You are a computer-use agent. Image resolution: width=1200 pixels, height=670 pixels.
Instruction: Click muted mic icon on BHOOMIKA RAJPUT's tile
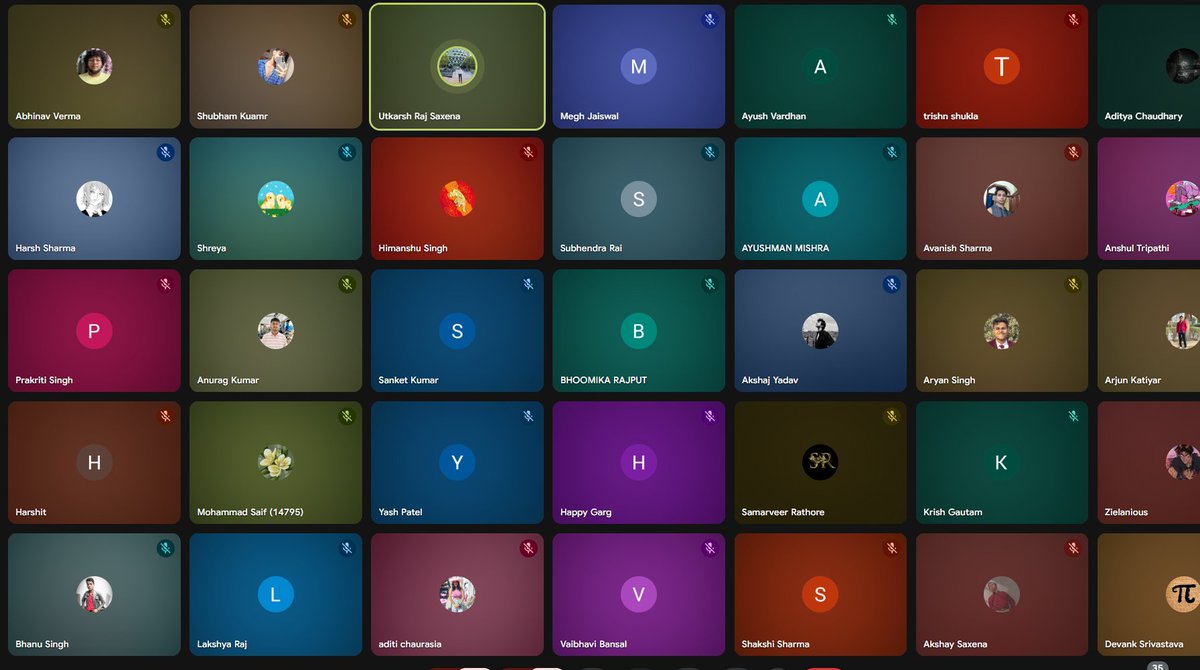tap(710, 284)
